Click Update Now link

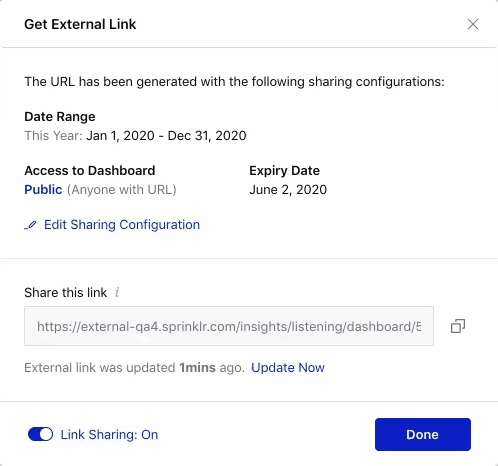click(x=288, y=367)
